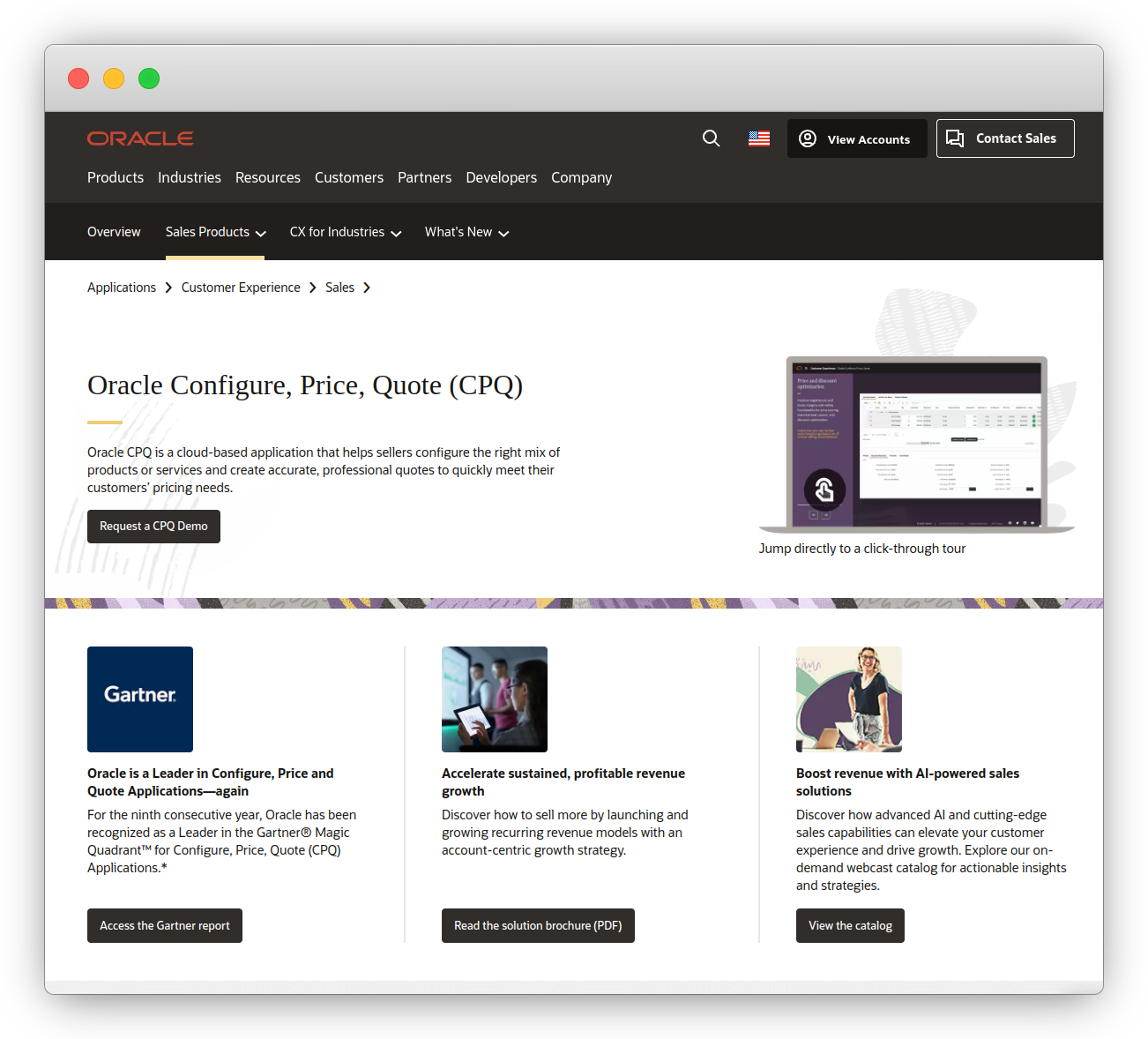Click chevron after Sales breadcrumb
This screenshot has height=1039, width=1148.
[367, 288]
